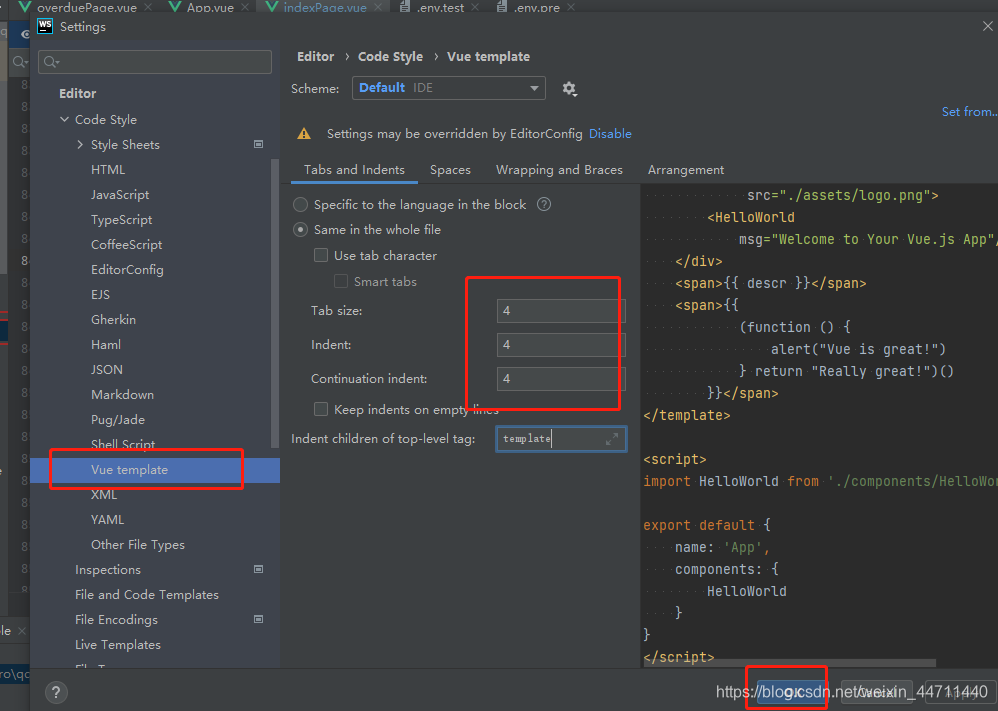Click the Style Sheets scheme indicator icon
Image resolution: width=998 pixels, height=711 pixels.
pos(258,144)
